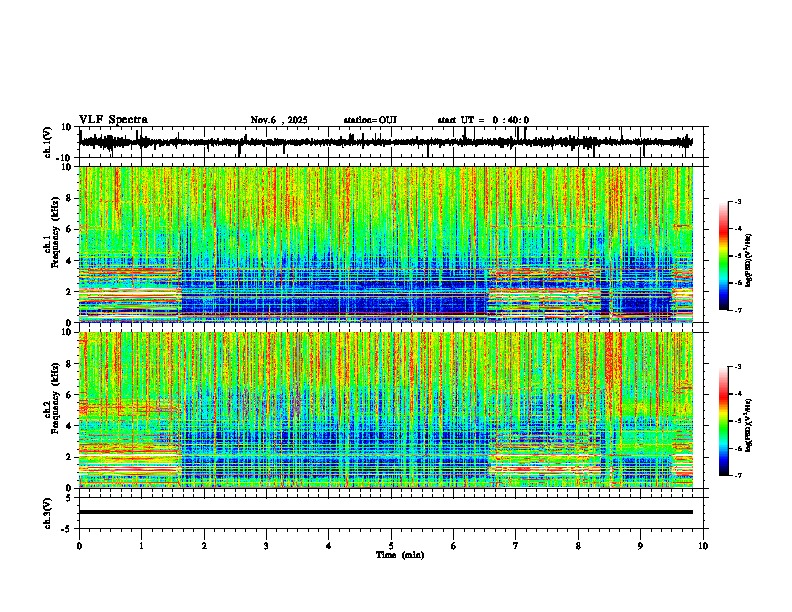Click the 'Time (min)' axis title
This screenshot has height=612, width=792.
coord(400,555)
